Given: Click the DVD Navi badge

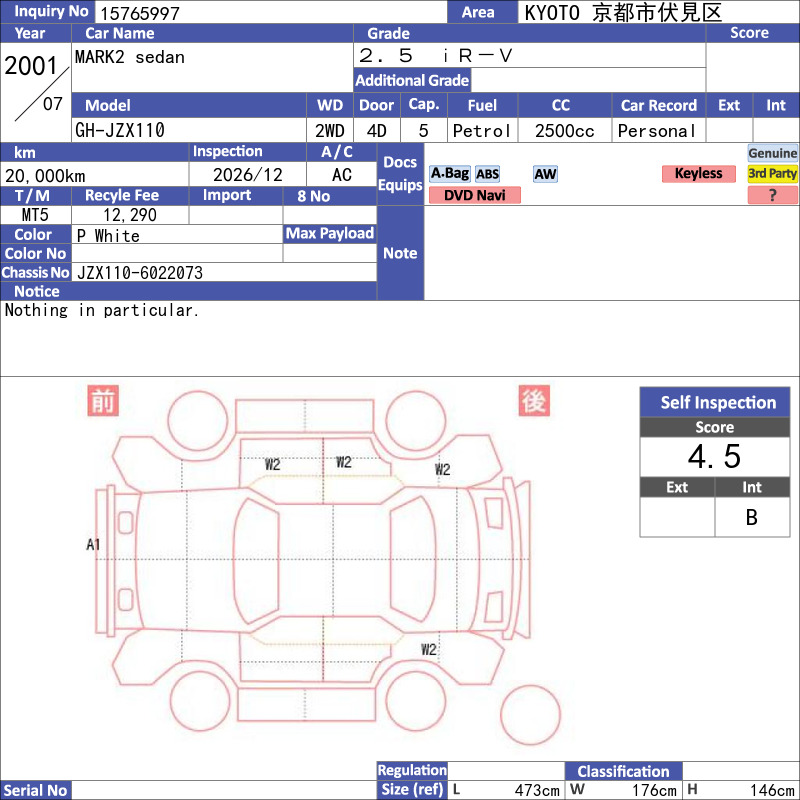Looking at the screenshot, I should click(474, 195).
